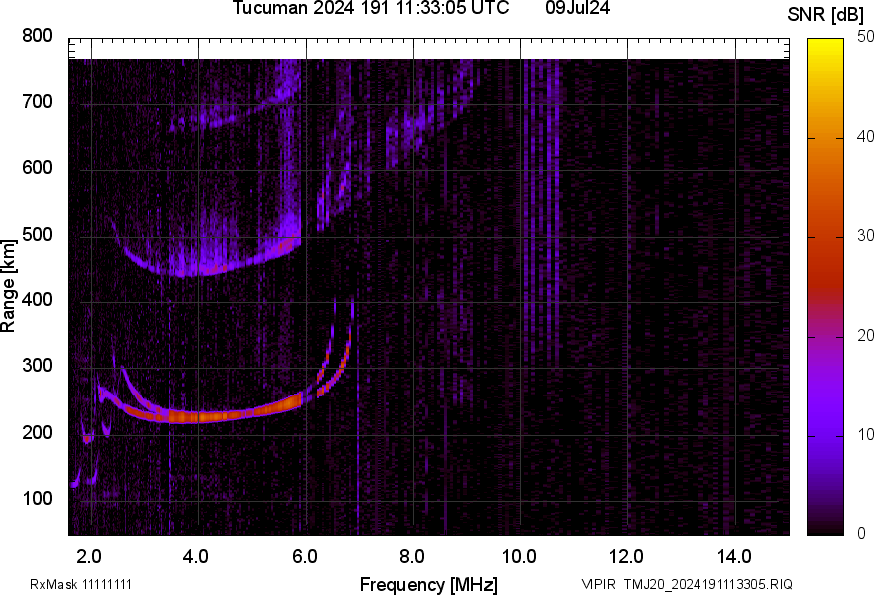Viewport: 874px width, 595px height.
Task: Click the range tick label '600'
Action: click(x=37, y=168)
